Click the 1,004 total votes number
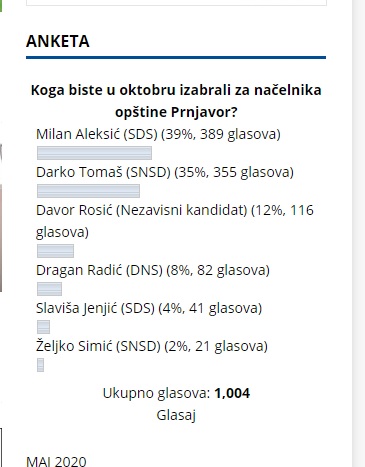Image resolution: width=365 pixels, height=467 pixels. (232, 393)
